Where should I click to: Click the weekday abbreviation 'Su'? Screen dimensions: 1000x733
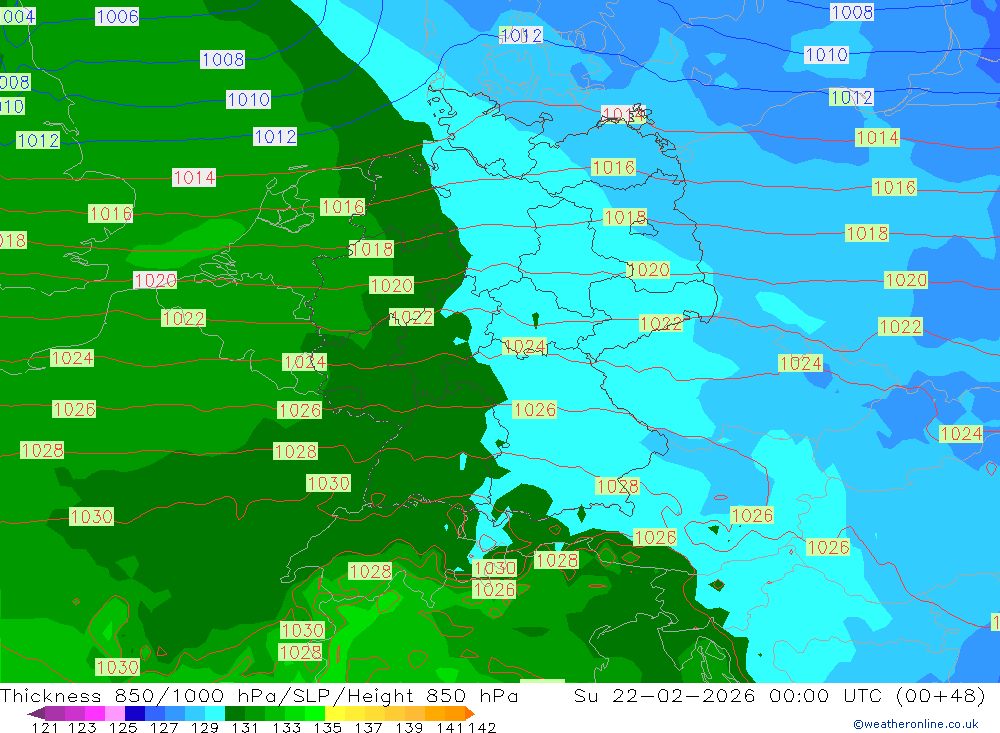pos(586,695)
